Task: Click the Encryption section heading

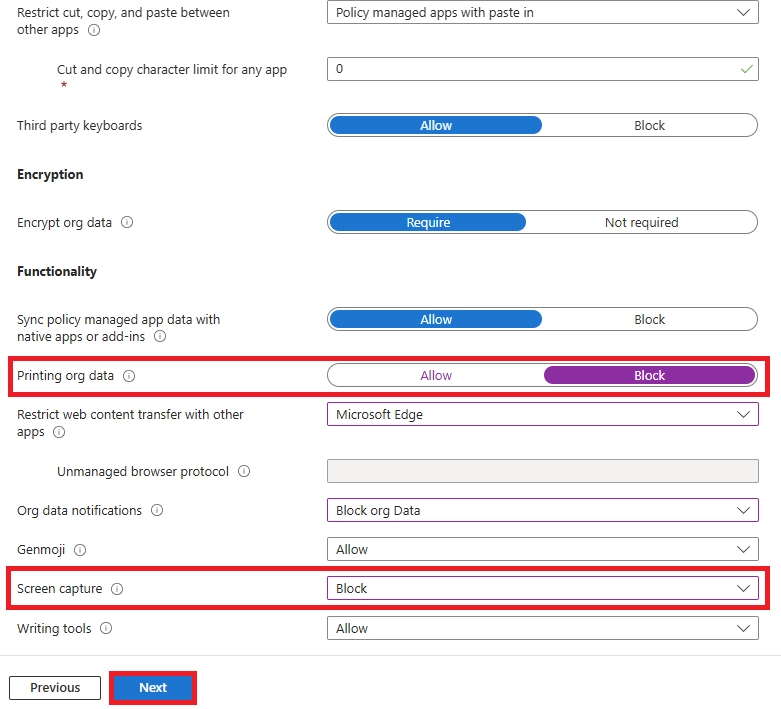Action: point(50,174)
